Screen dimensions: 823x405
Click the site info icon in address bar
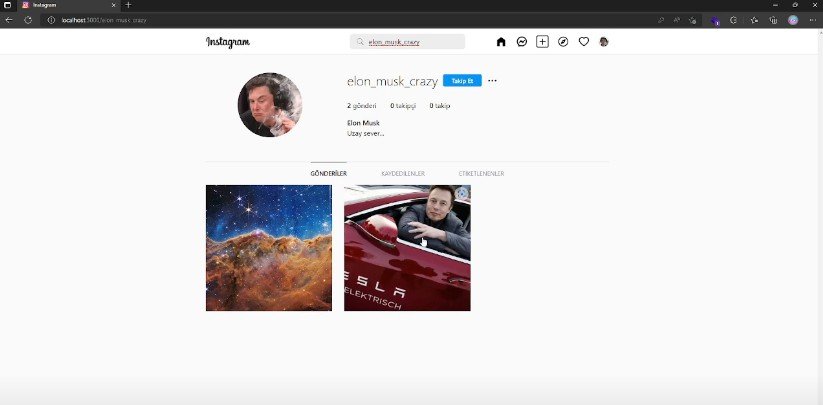pyautogui.click(x=51, y=20)
